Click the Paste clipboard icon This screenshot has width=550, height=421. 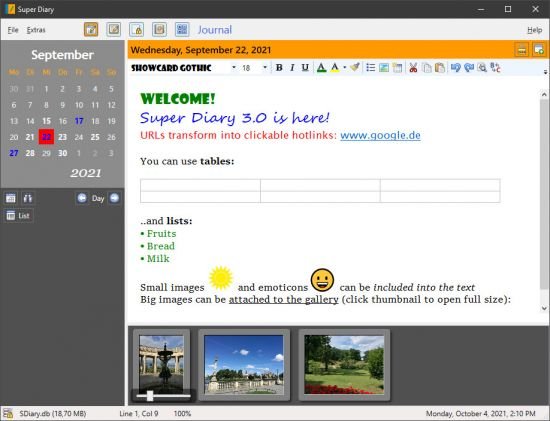(x=440, y=67)
